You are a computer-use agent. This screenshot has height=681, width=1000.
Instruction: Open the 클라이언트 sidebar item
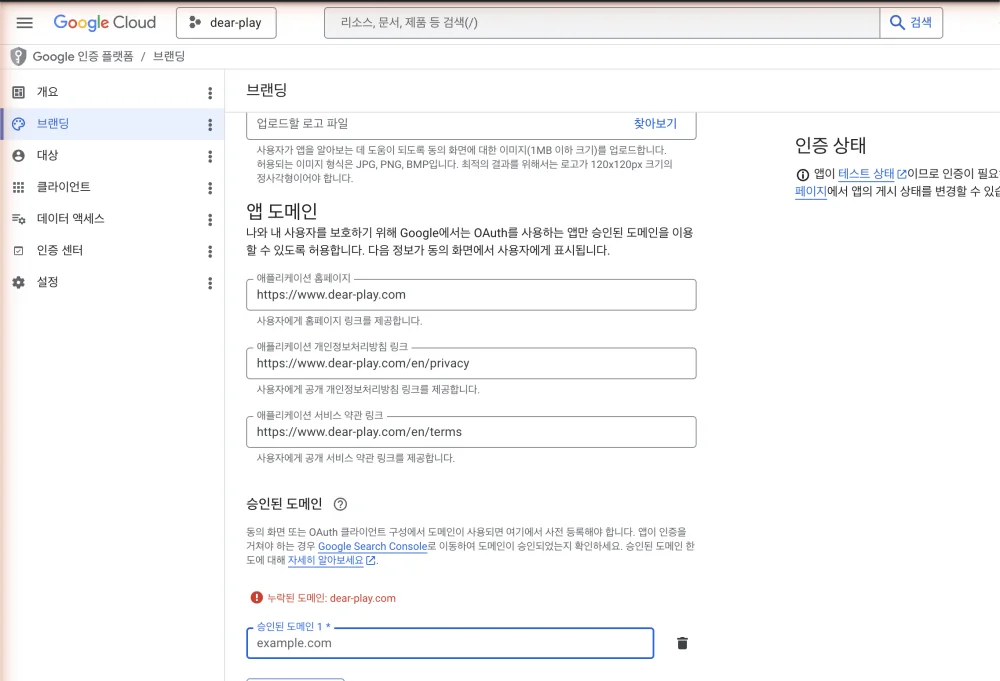pyautogui.click(x=112, y=187)
